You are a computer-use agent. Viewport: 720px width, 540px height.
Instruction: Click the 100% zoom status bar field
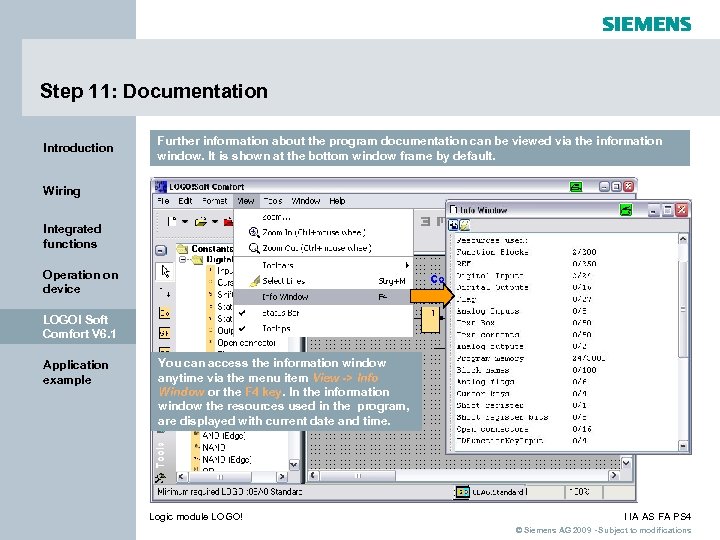tap(582, 492)
